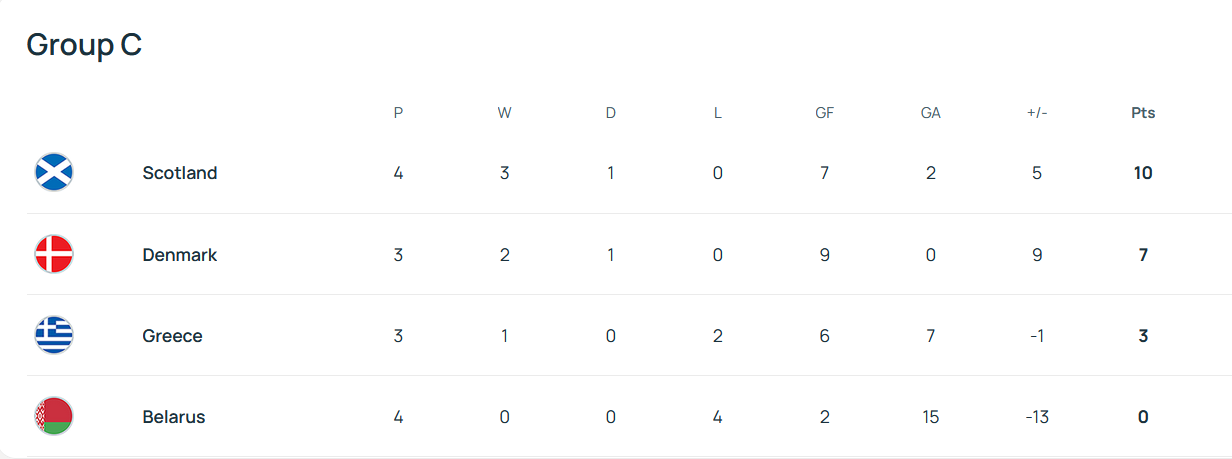Click Belarus goal difference -13
Viewport: 1232px width, 459px height.
[x=1037, y=417]
